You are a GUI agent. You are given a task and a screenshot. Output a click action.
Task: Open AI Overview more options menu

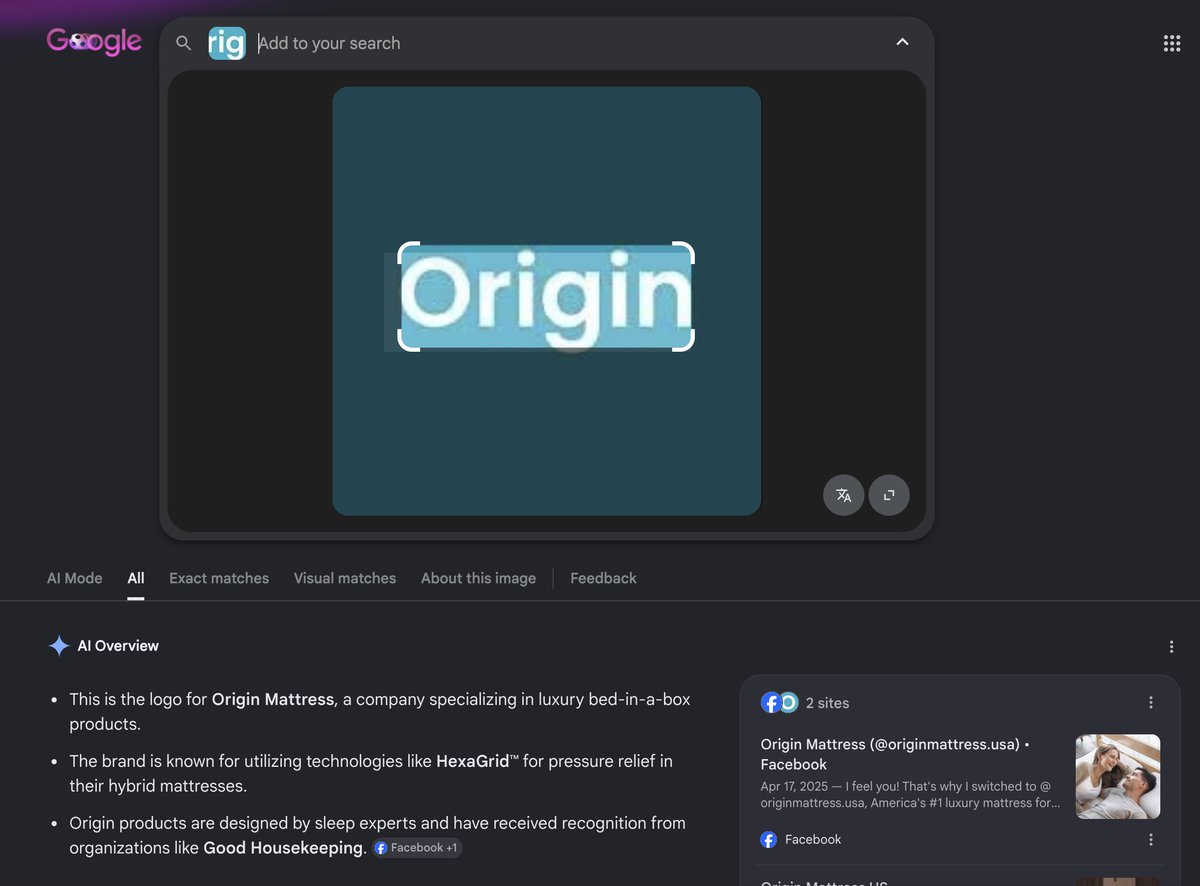[x=1171, y=647]
